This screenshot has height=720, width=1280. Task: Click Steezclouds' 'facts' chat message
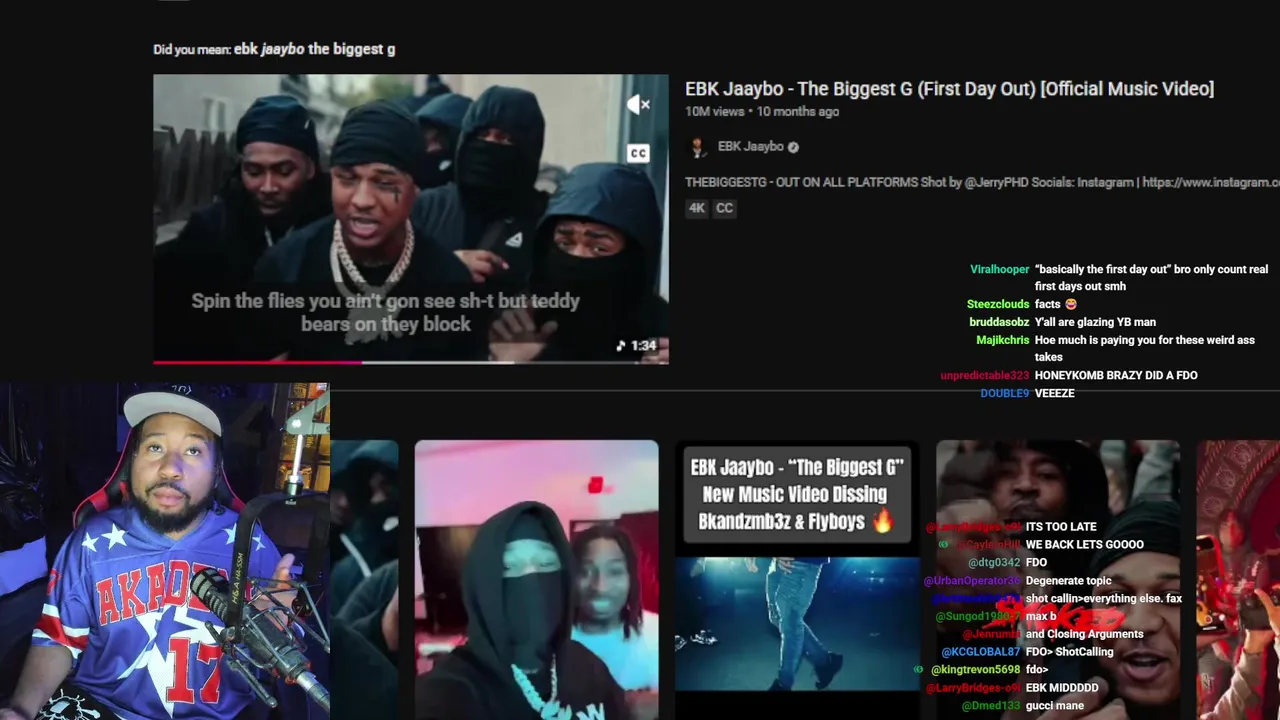[1055, 304]
